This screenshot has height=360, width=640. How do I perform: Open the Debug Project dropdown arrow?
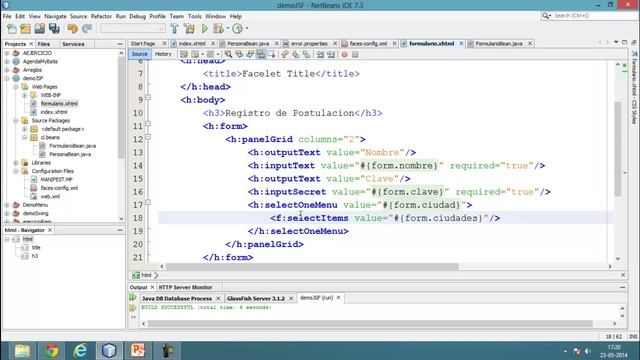[x=228, y=29]
